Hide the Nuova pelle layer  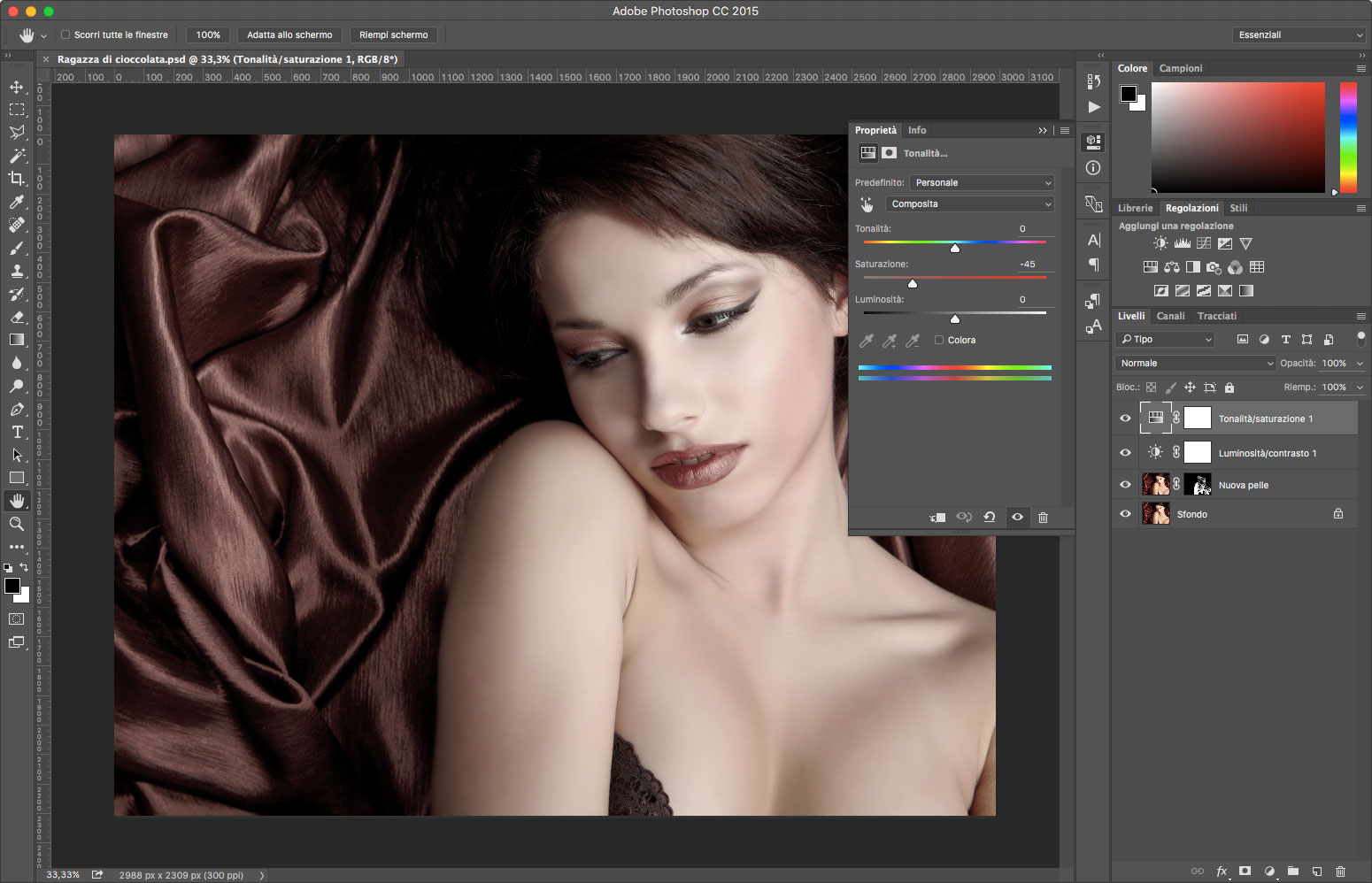click(x=1125, y=485)
